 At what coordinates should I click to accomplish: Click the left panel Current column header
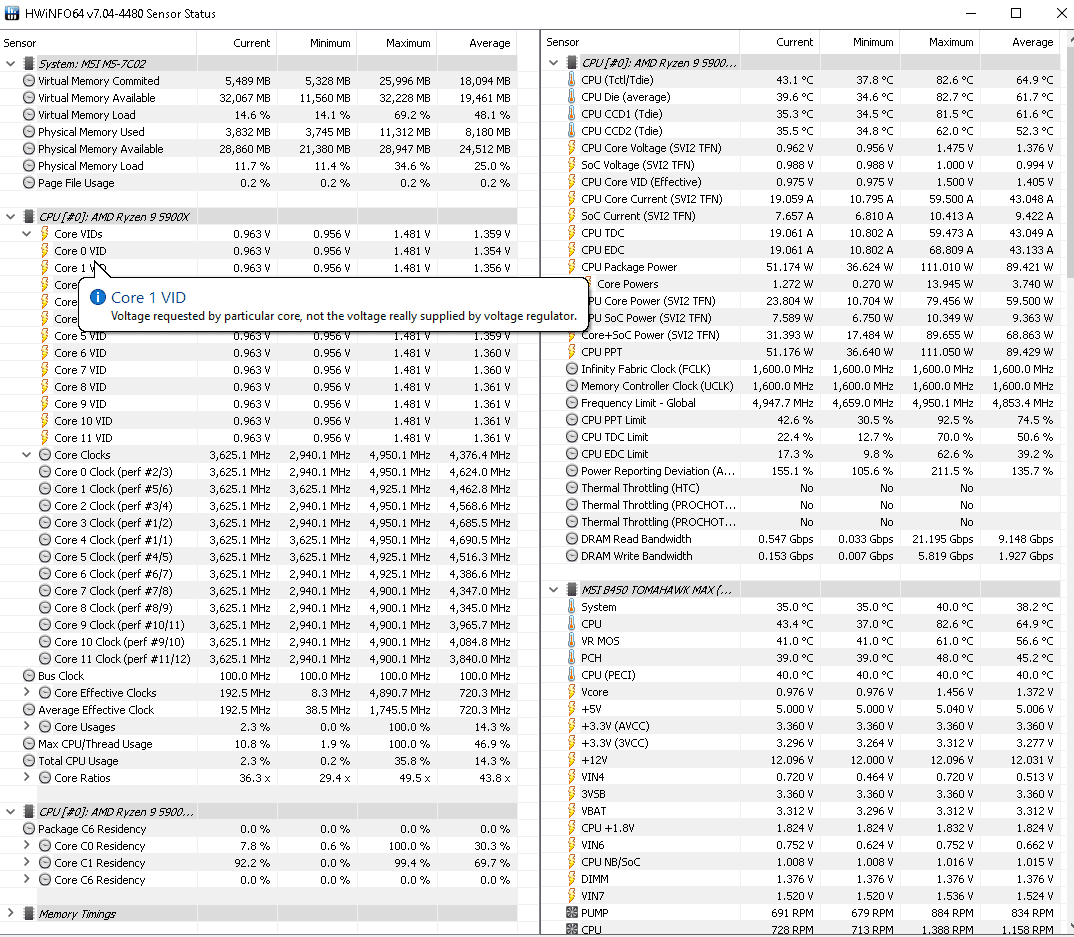(x=237, y=42)
